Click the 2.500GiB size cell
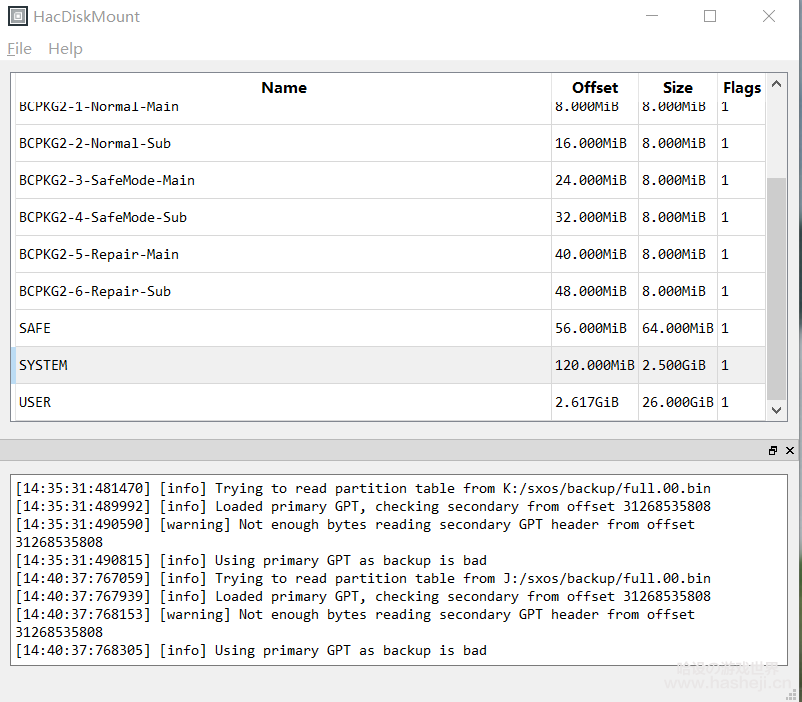The image size is (802, 702). [x=678, y=365]
